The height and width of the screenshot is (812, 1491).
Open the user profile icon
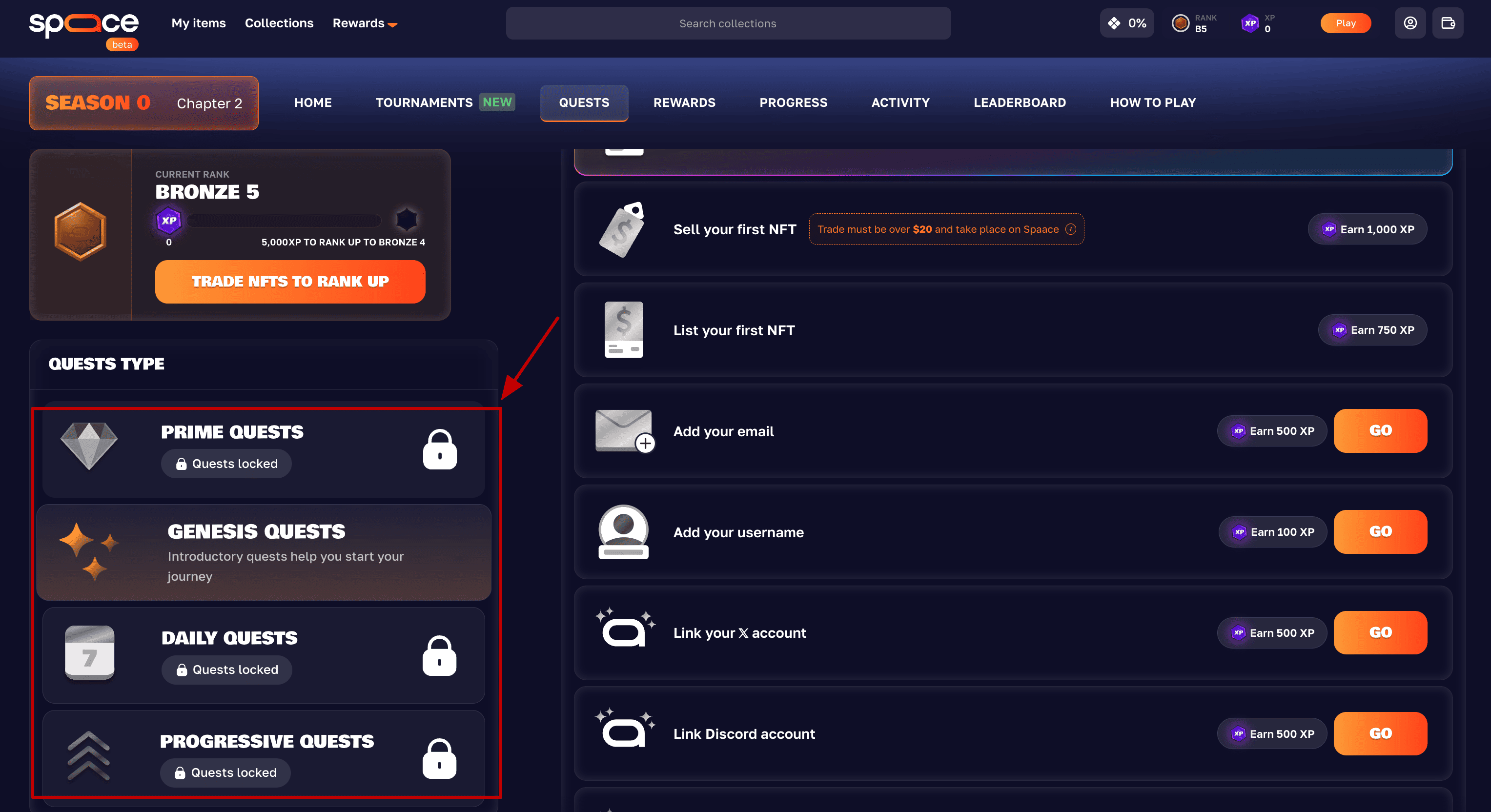click(1410, 23)
